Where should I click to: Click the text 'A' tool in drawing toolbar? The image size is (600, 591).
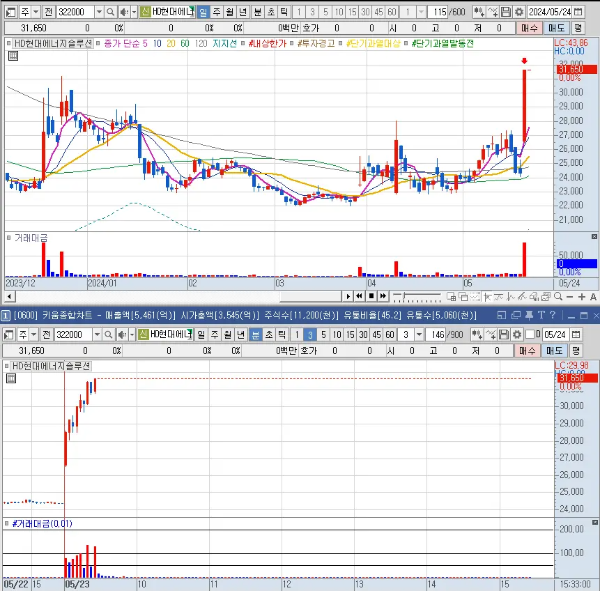coord(593,296)
